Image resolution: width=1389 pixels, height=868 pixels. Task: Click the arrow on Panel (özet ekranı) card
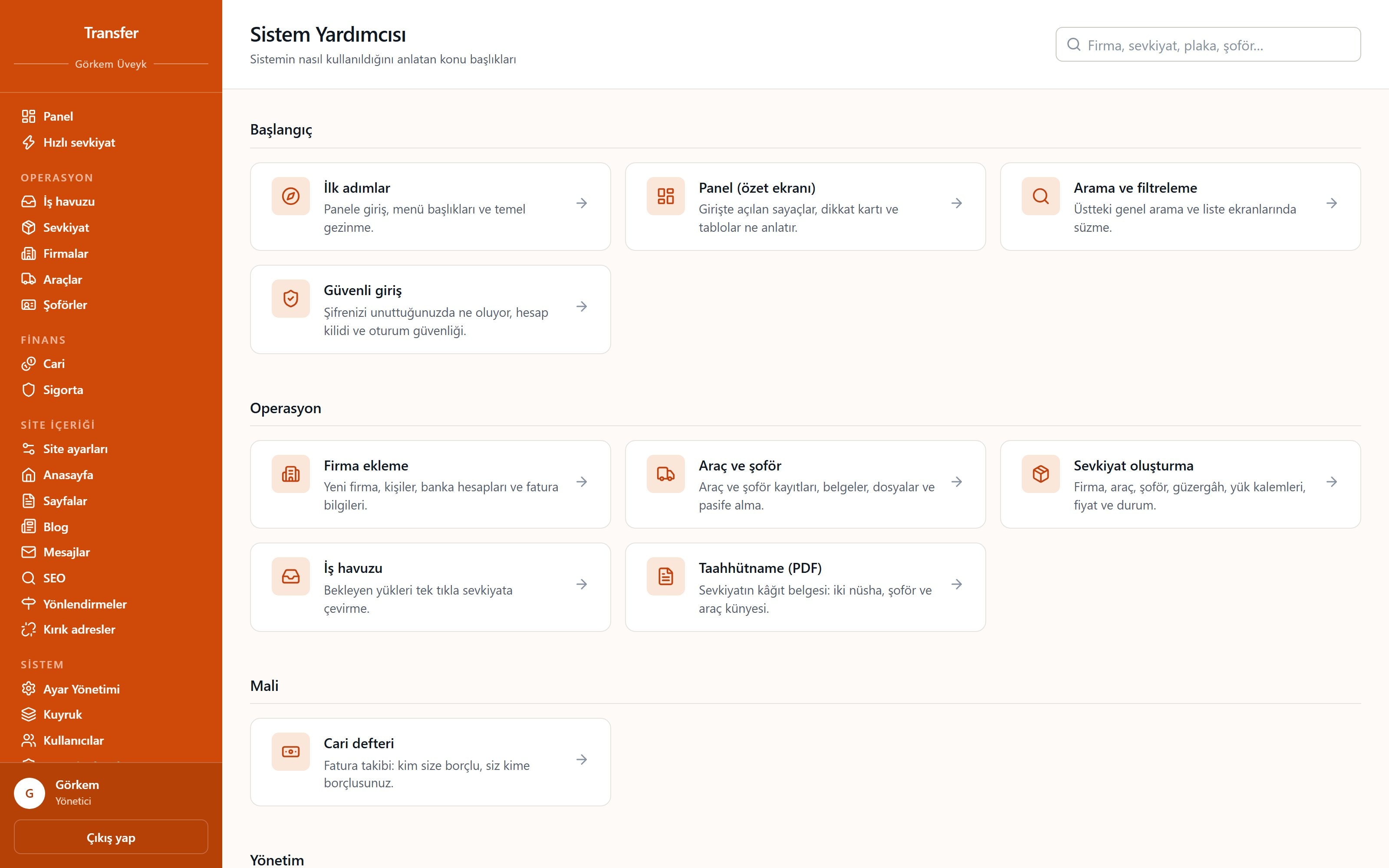(957, 203)
